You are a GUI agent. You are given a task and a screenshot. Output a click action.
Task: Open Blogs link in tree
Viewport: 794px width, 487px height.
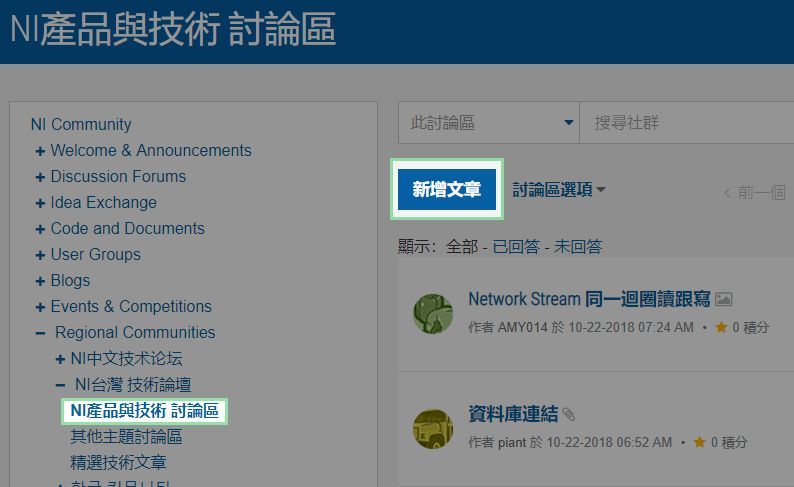pos(70,280)
